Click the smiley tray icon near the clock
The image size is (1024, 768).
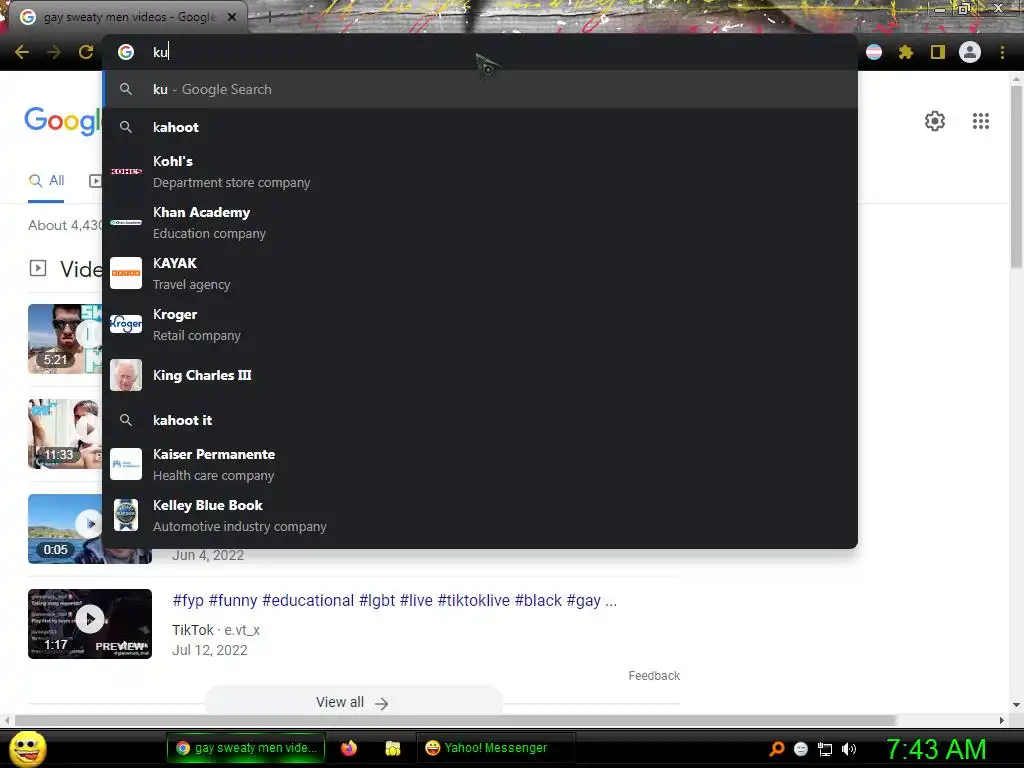(x=801, y=749)
